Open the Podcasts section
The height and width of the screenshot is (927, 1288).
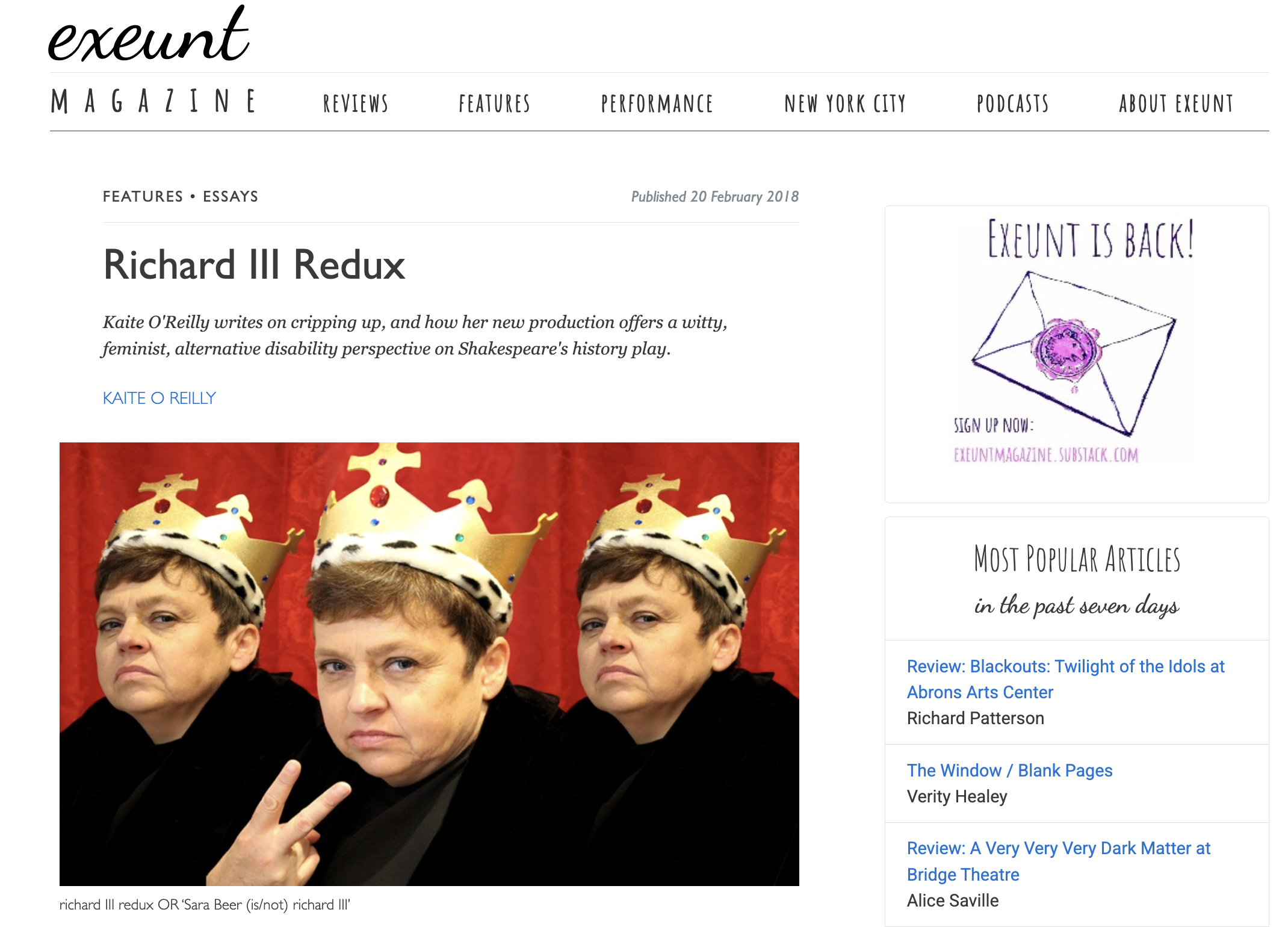pyautogui.click(x=1013, y=104)
